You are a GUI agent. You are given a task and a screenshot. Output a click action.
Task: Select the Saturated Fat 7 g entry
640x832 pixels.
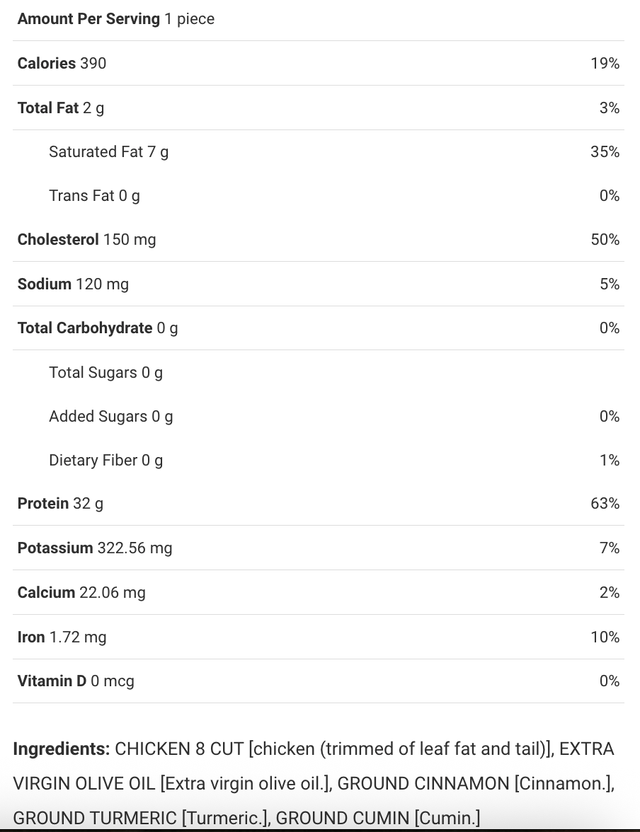pyautogui.click(x=109, y=151)
